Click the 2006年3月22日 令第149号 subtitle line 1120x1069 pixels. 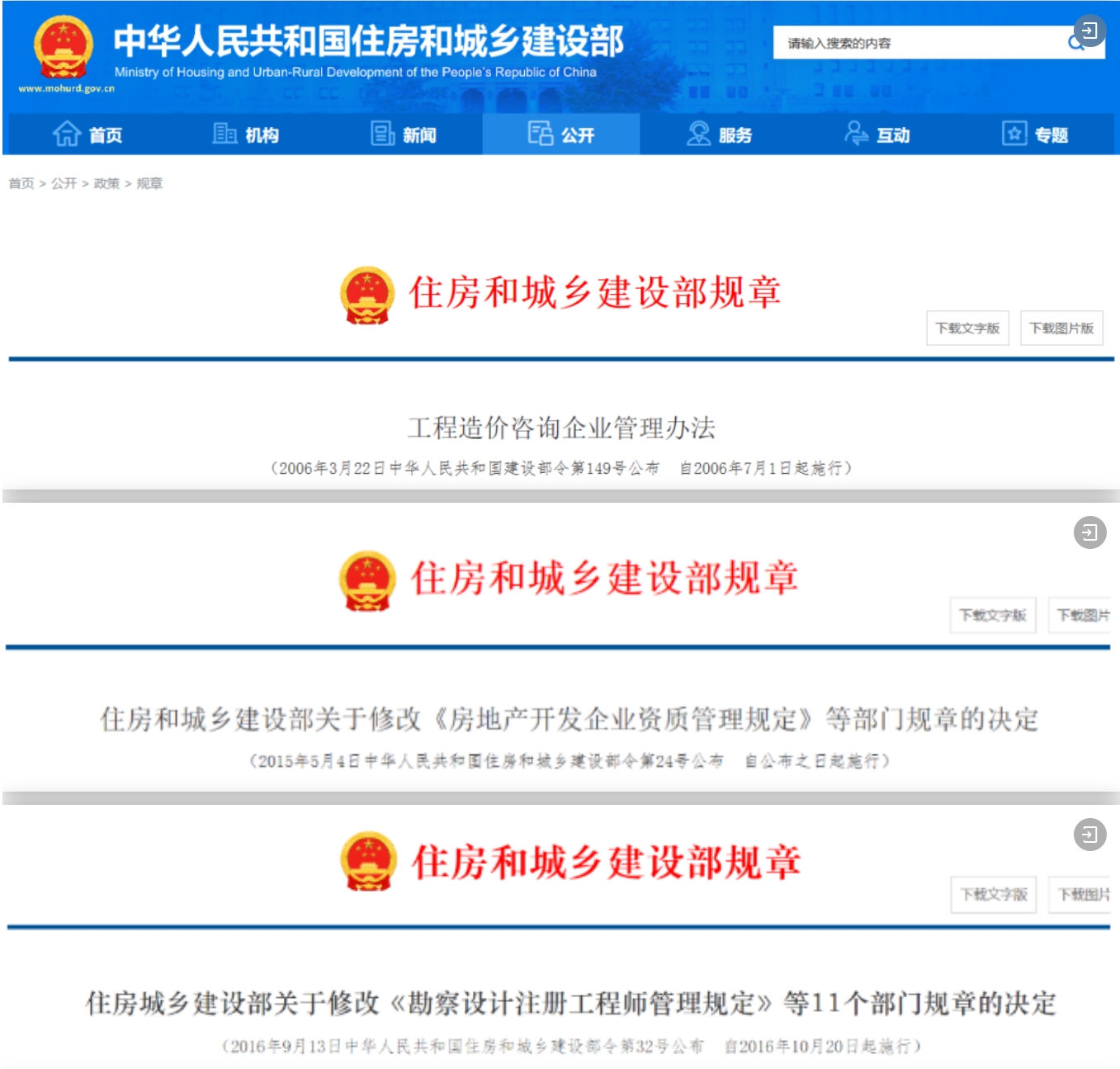(x=561, y=468)
